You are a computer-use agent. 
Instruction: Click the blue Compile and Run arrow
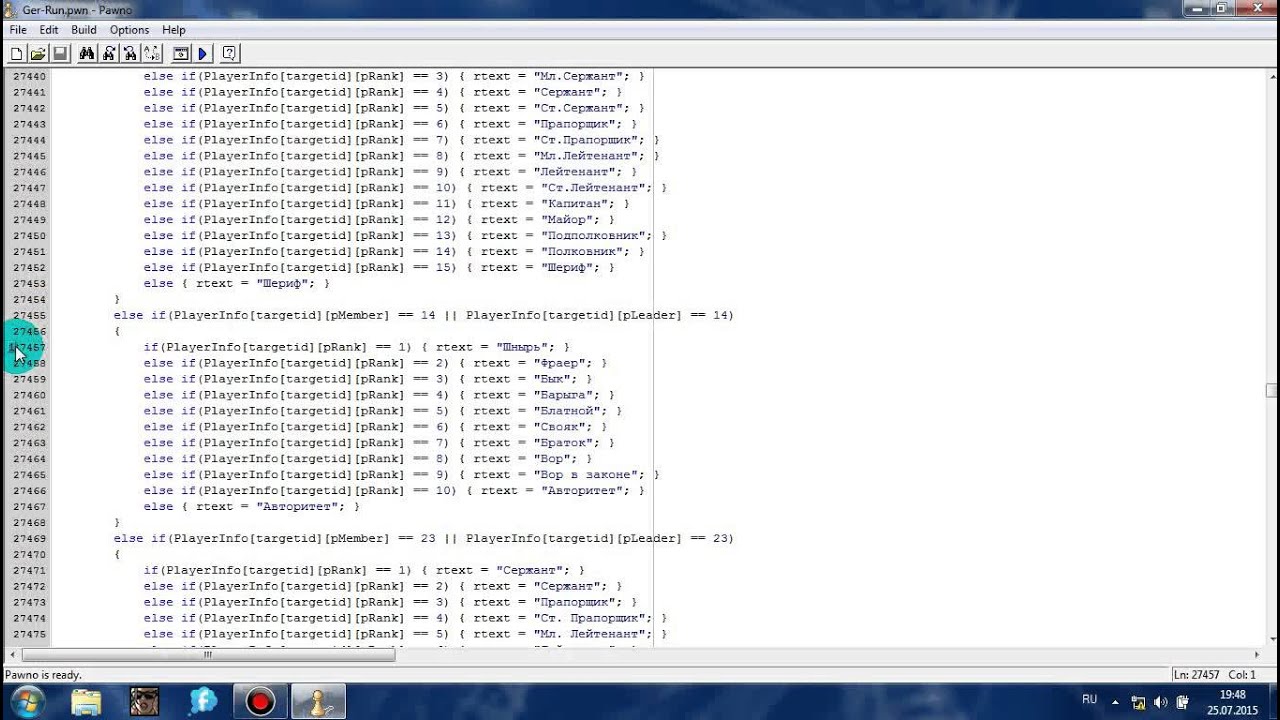click(203, 54)
